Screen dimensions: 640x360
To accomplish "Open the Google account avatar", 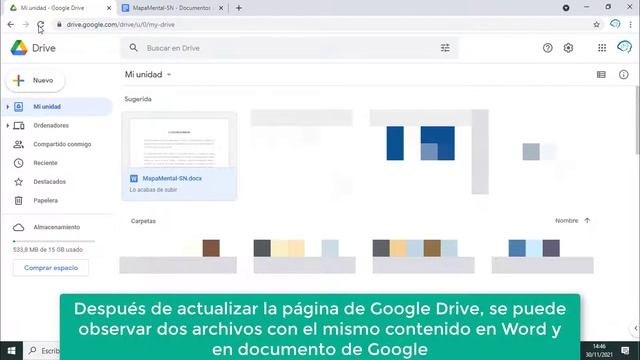I will pos(624,47).
